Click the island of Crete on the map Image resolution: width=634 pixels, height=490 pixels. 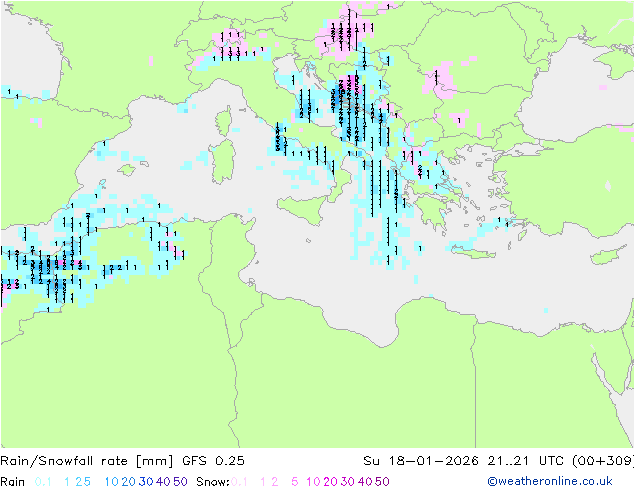(x=472, y=252)
